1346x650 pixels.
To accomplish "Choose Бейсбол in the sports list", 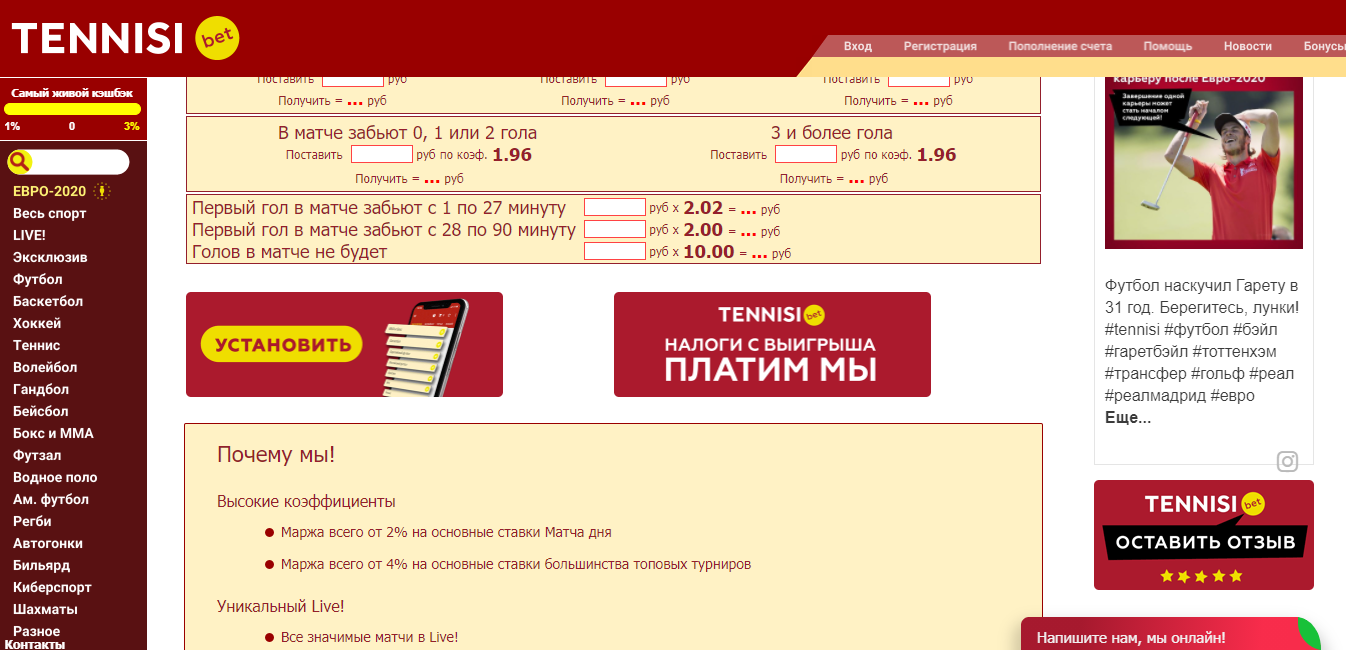I will [41, 411].
